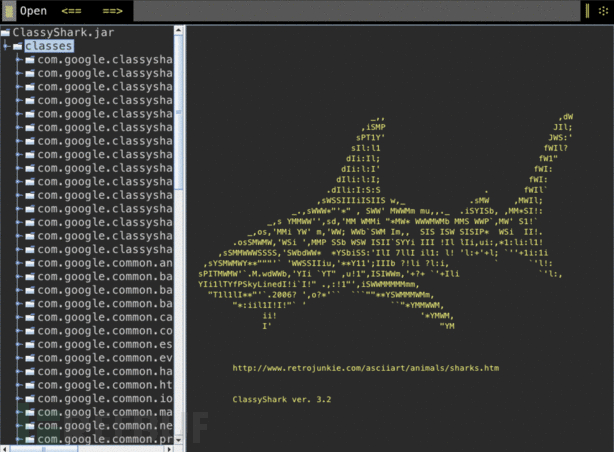The width and height of the screenshot is (614, 452).
Task: Click the Open toolbar button
Action: (x=33, y=11)
